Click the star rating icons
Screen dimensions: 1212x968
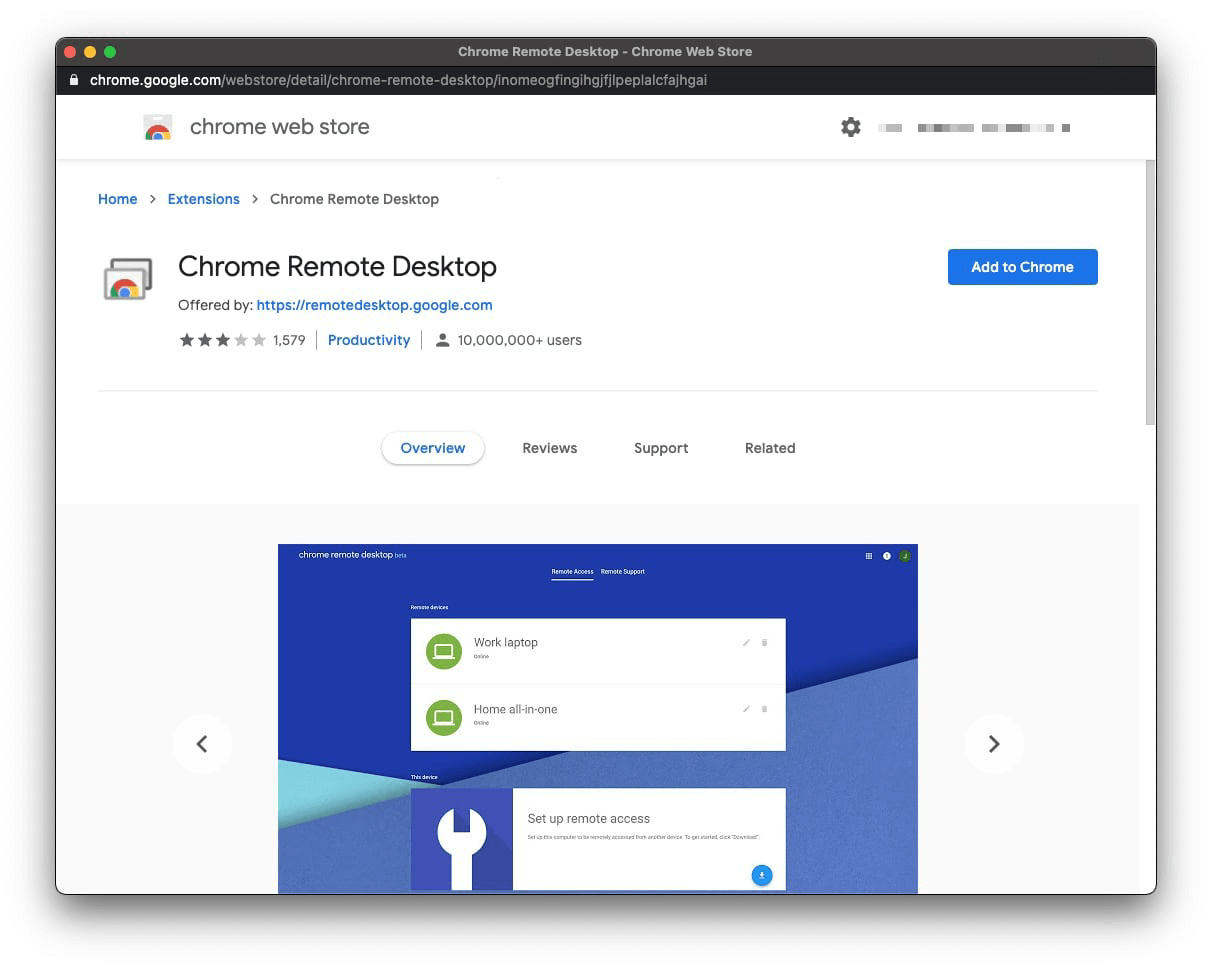pyautogui.click(x=222, y=340)
